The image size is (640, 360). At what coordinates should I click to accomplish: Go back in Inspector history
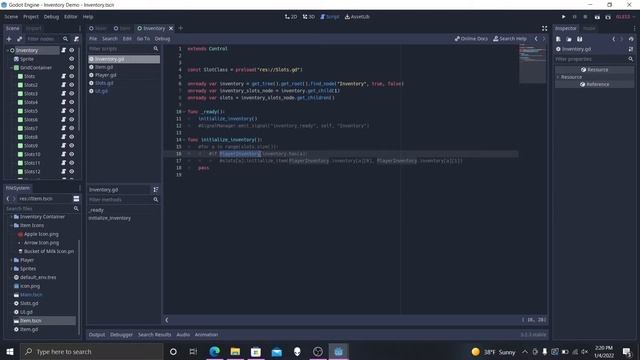614,39
